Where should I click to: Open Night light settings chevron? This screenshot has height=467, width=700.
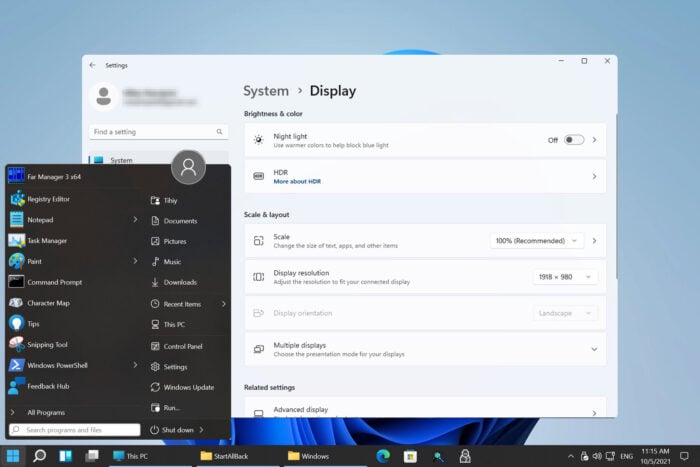pos(594,140)
